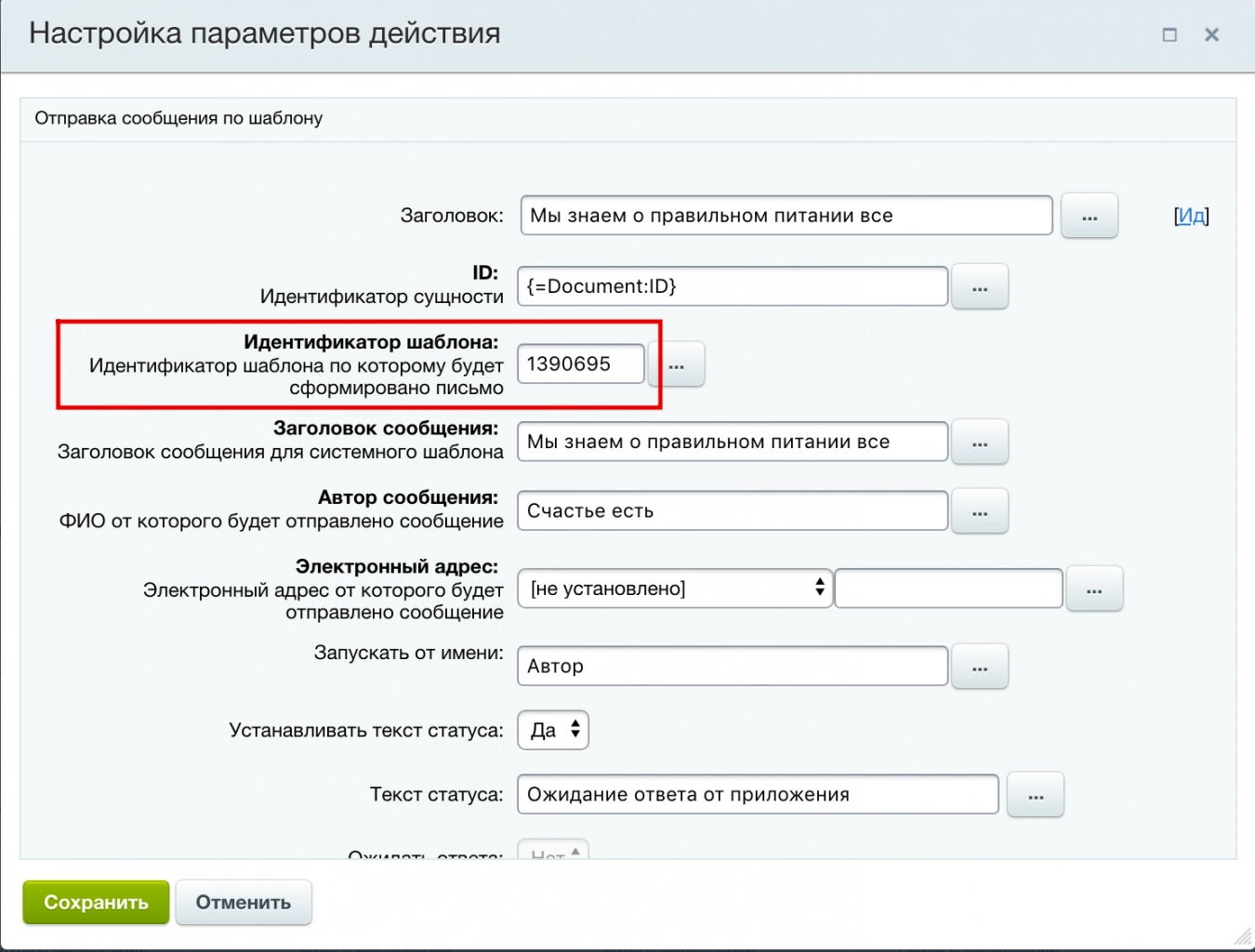
Task: Open value selector beside Заголовок сообщения field
Action: pos(980,442)
